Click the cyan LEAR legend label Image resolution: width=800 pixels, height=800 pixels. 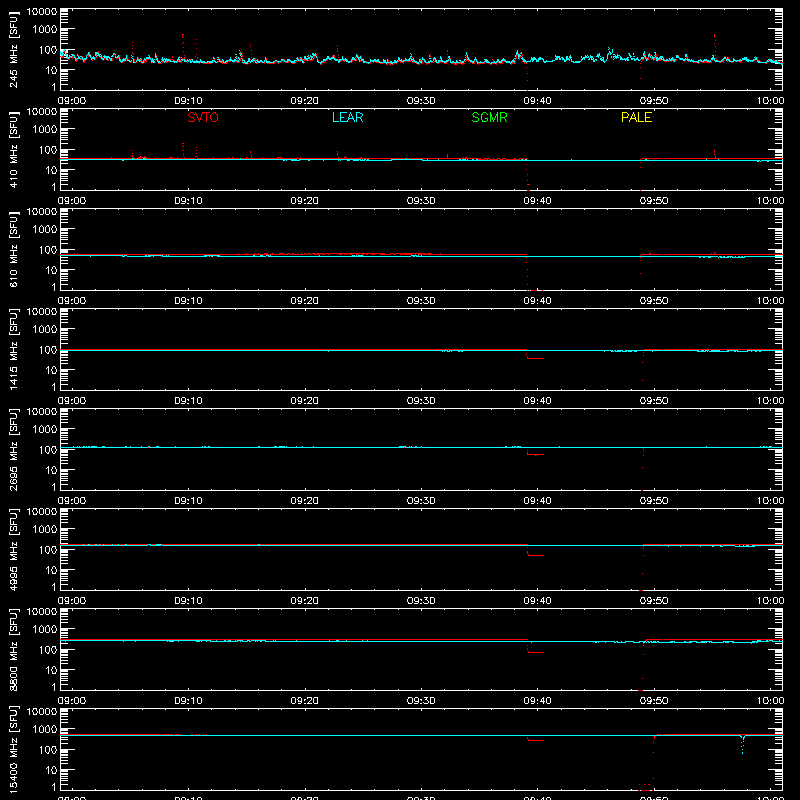(347, 117)
